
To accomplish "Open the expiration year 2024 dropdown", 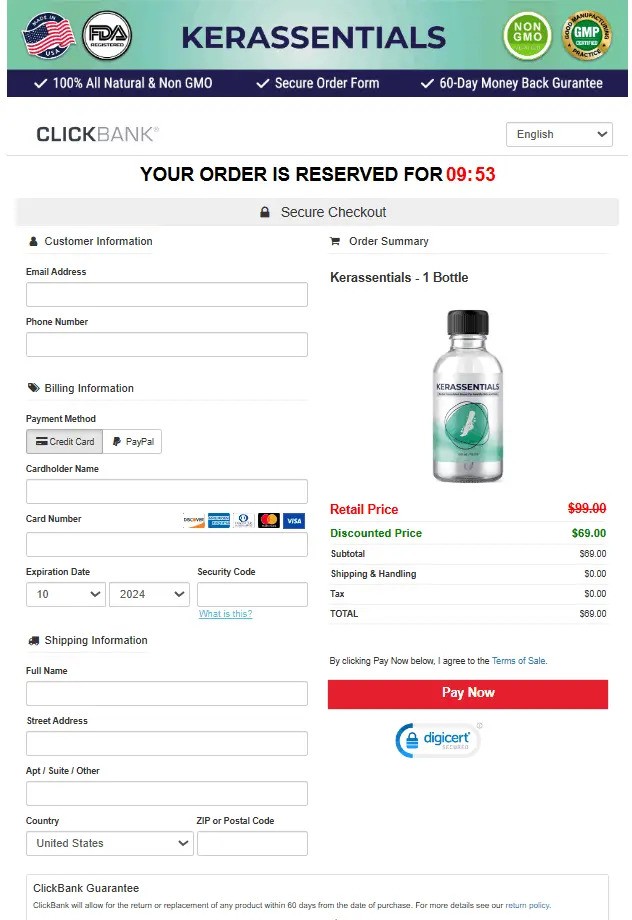I will click(x=150, y=594).
